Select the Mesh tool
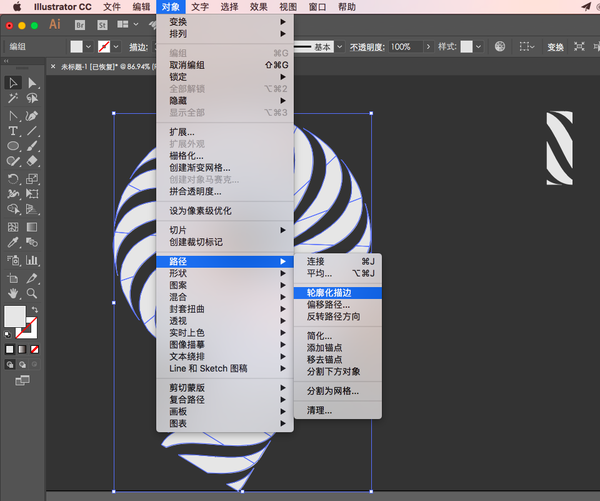Screen dimensions: 600x501 (13, 227)
